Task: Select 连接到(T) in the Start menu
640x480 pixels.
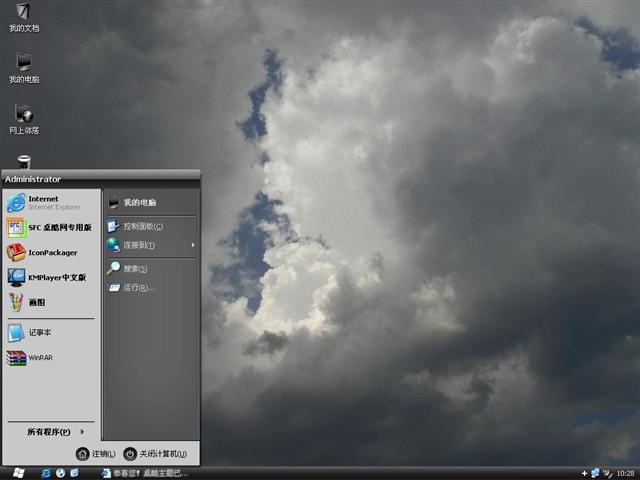Action: click(151, 245)
